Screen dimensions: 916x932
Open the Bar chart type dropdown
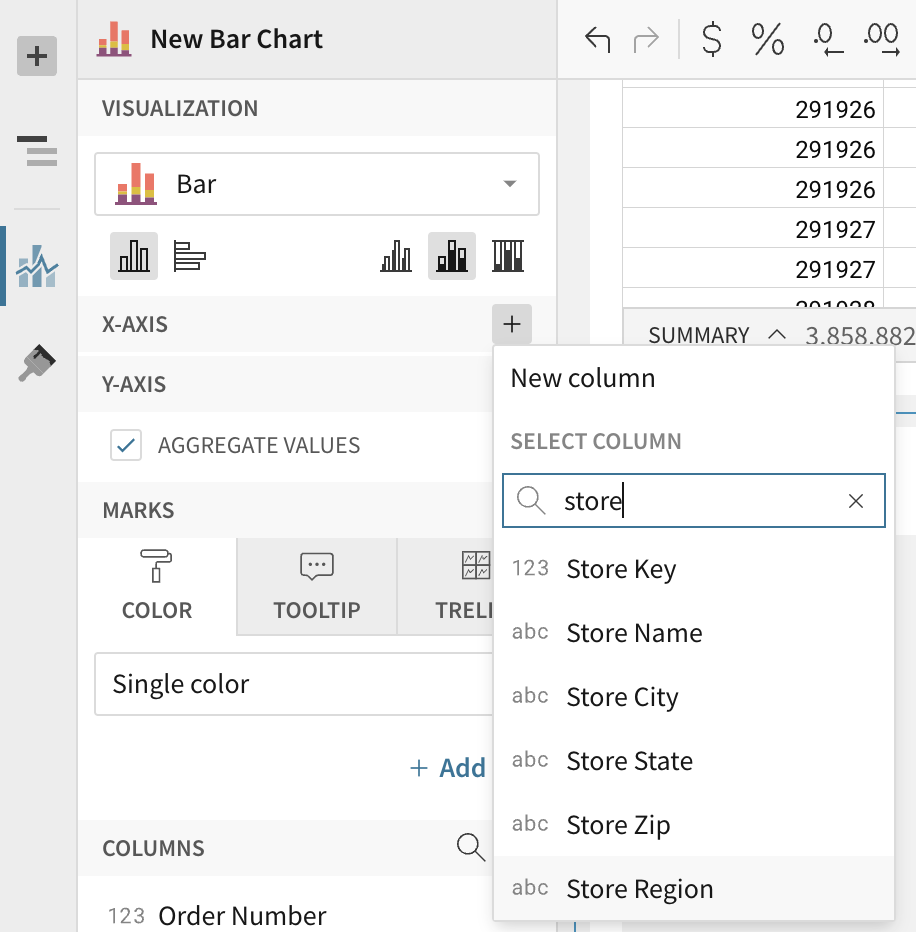(x=316, y=184)
